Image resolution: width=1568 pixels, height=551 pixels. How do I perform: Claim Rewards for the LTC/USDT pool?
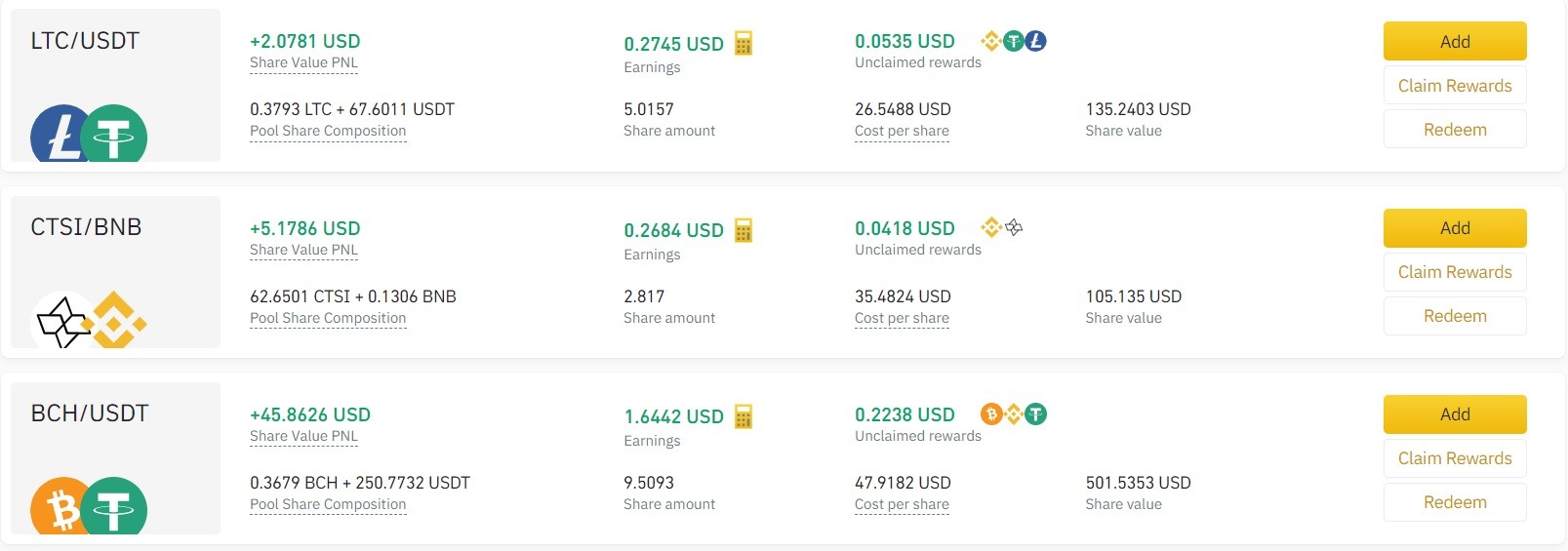(x=1455, y=86)
